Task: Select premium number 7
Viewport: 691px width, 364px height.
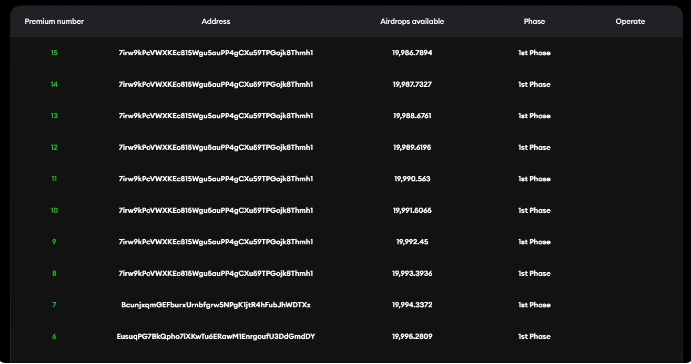Action: [54, 305]
